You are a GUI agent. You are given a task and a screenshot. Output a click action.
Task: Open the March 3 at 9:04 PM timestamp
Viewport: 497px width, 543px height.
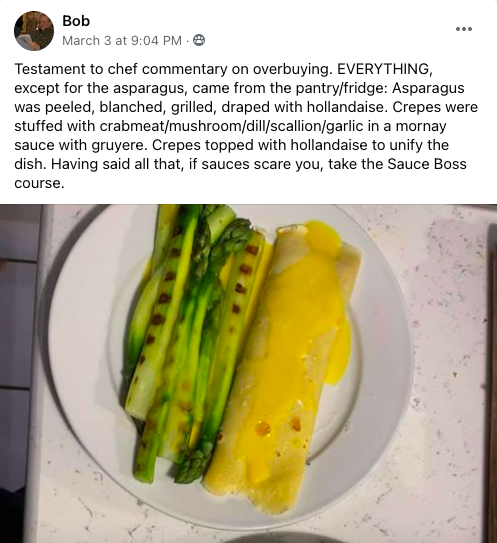[122, 41]
